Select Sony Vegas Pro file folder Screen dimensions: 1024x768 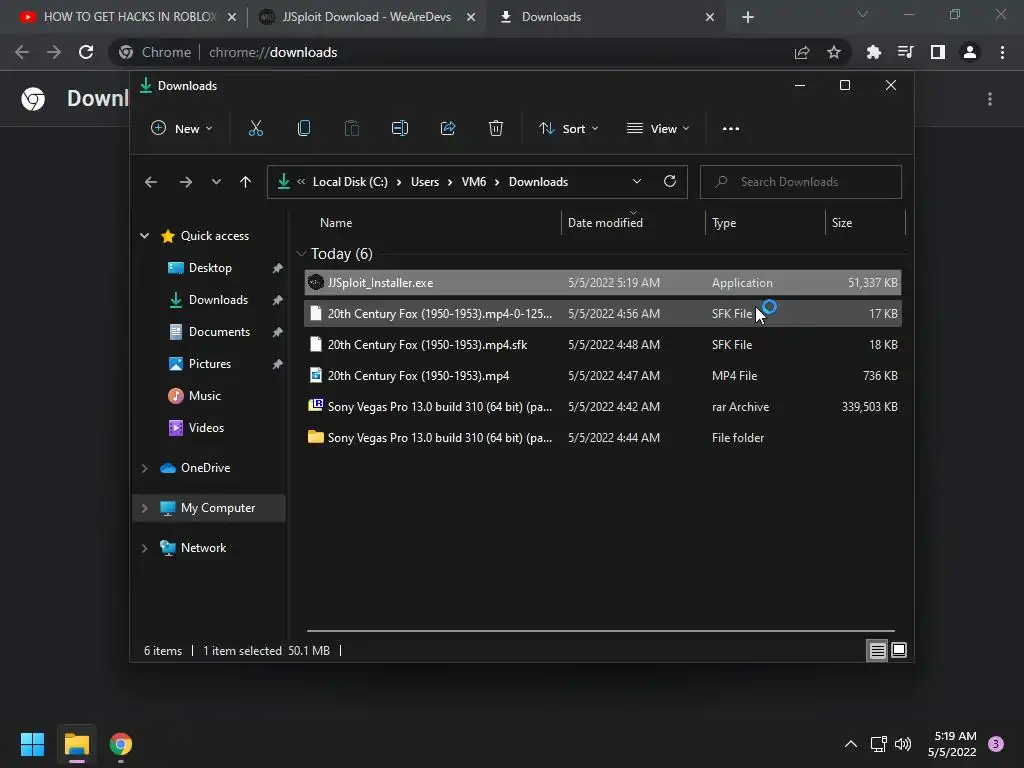(603, 438)
